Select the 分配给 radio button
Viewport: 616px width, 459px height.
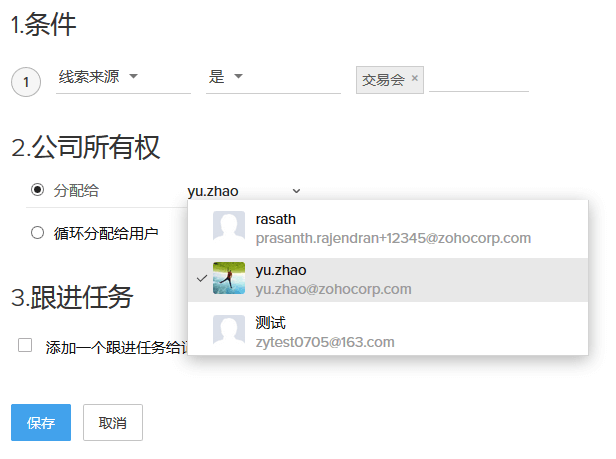pos(37,190)
